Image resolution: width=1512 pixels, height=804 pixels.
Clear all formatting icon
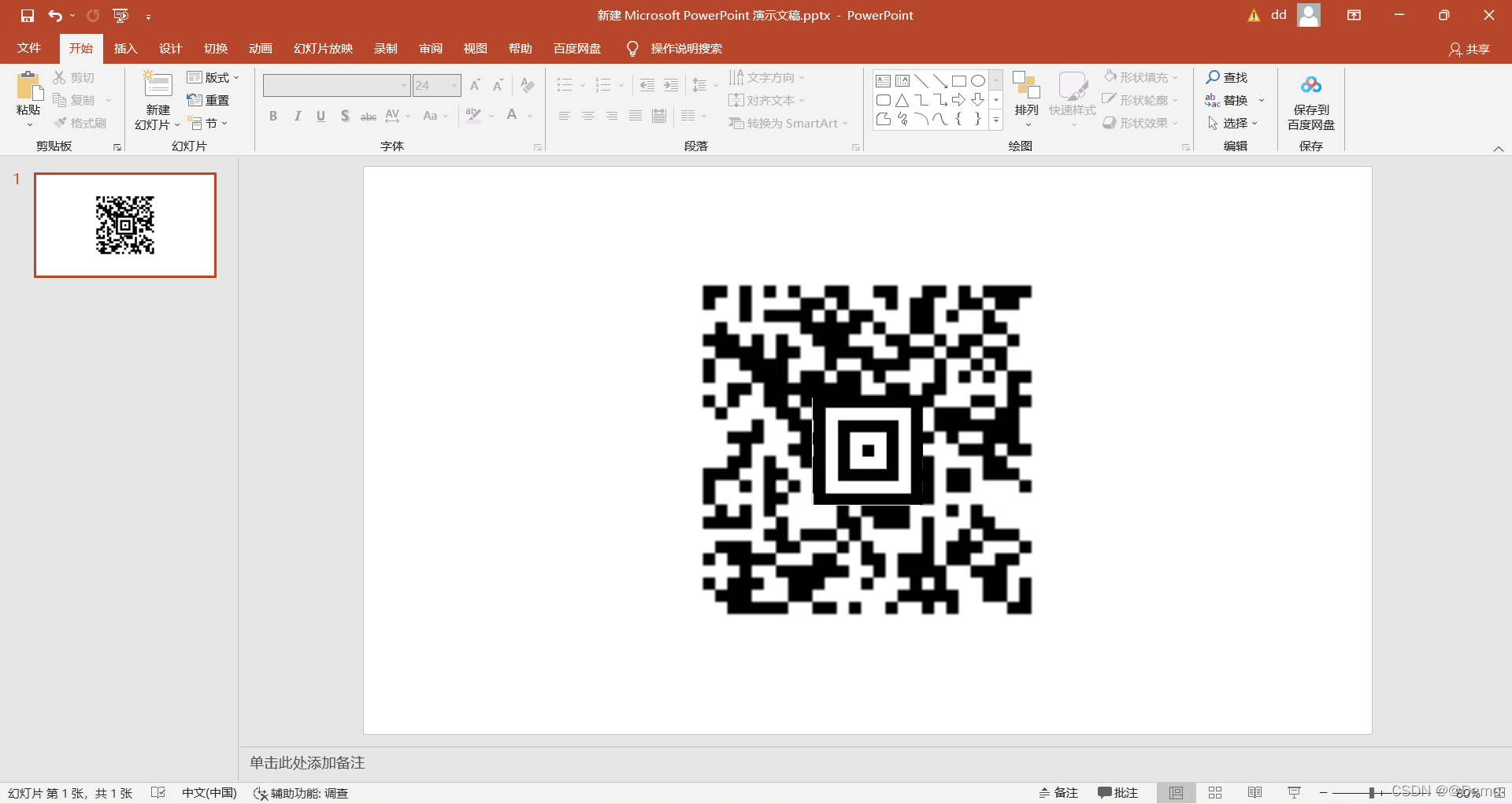pyautogui.click(x=528, y=85)
